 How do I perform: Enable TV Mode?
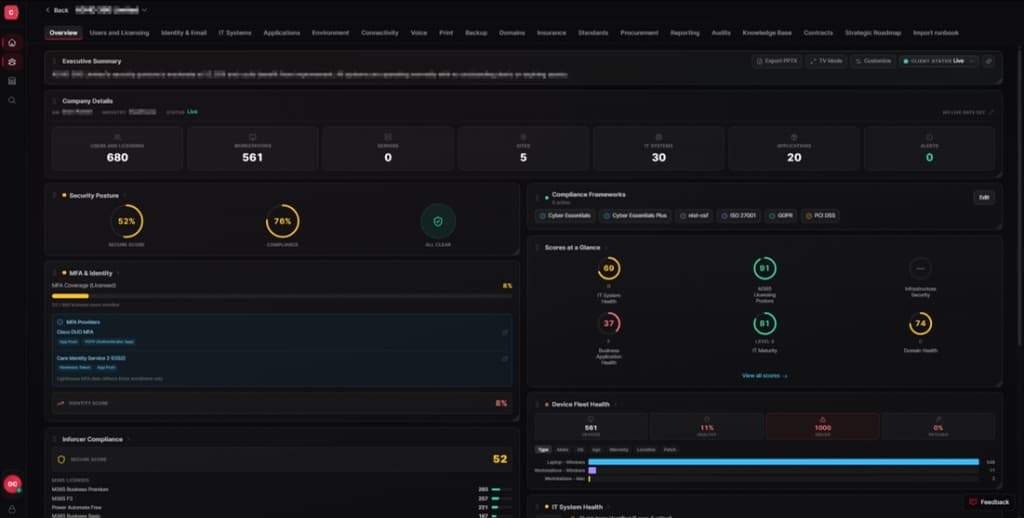[826, 61]
